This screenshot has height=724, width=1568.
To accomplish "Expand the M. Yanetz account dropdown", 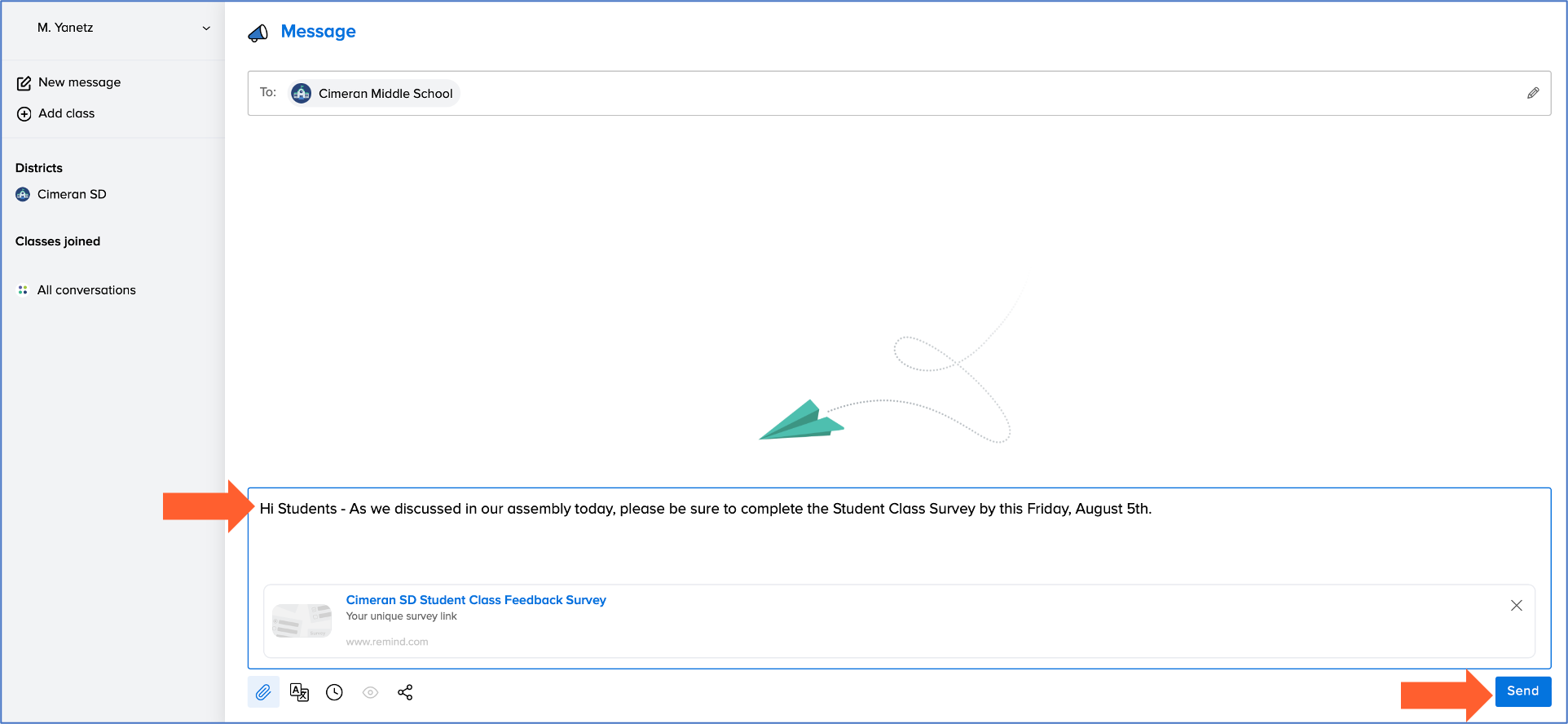I will [206, 28].
